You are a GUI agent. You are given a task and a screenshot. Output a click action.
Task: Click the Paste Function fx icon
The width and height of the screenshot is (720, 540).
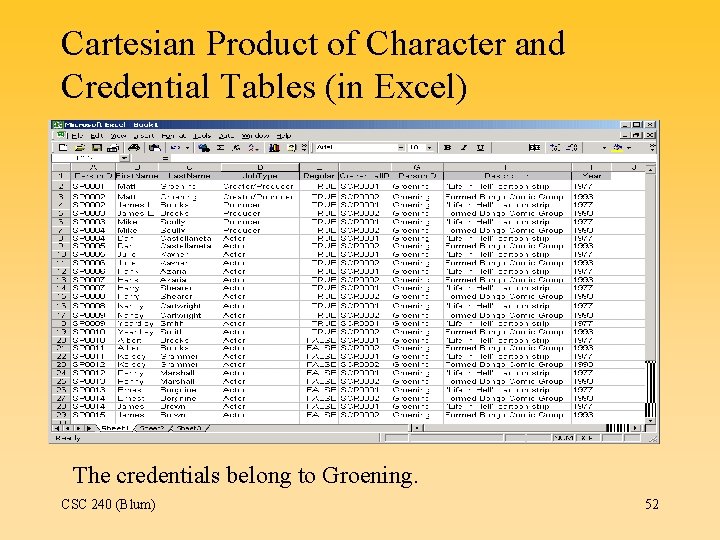(236, 148)
